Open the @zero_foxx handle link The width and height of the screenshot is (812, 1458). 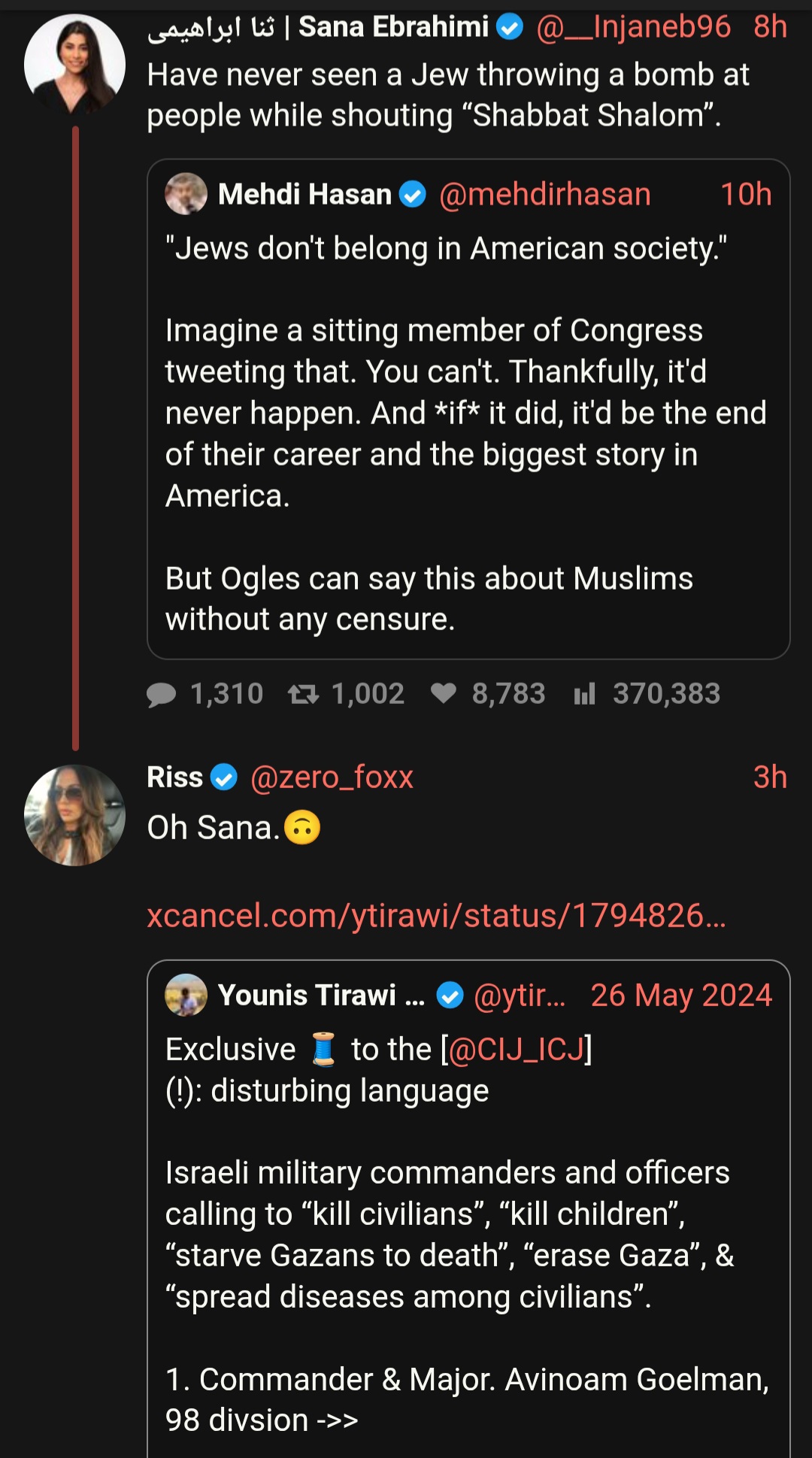click(332, 777)
